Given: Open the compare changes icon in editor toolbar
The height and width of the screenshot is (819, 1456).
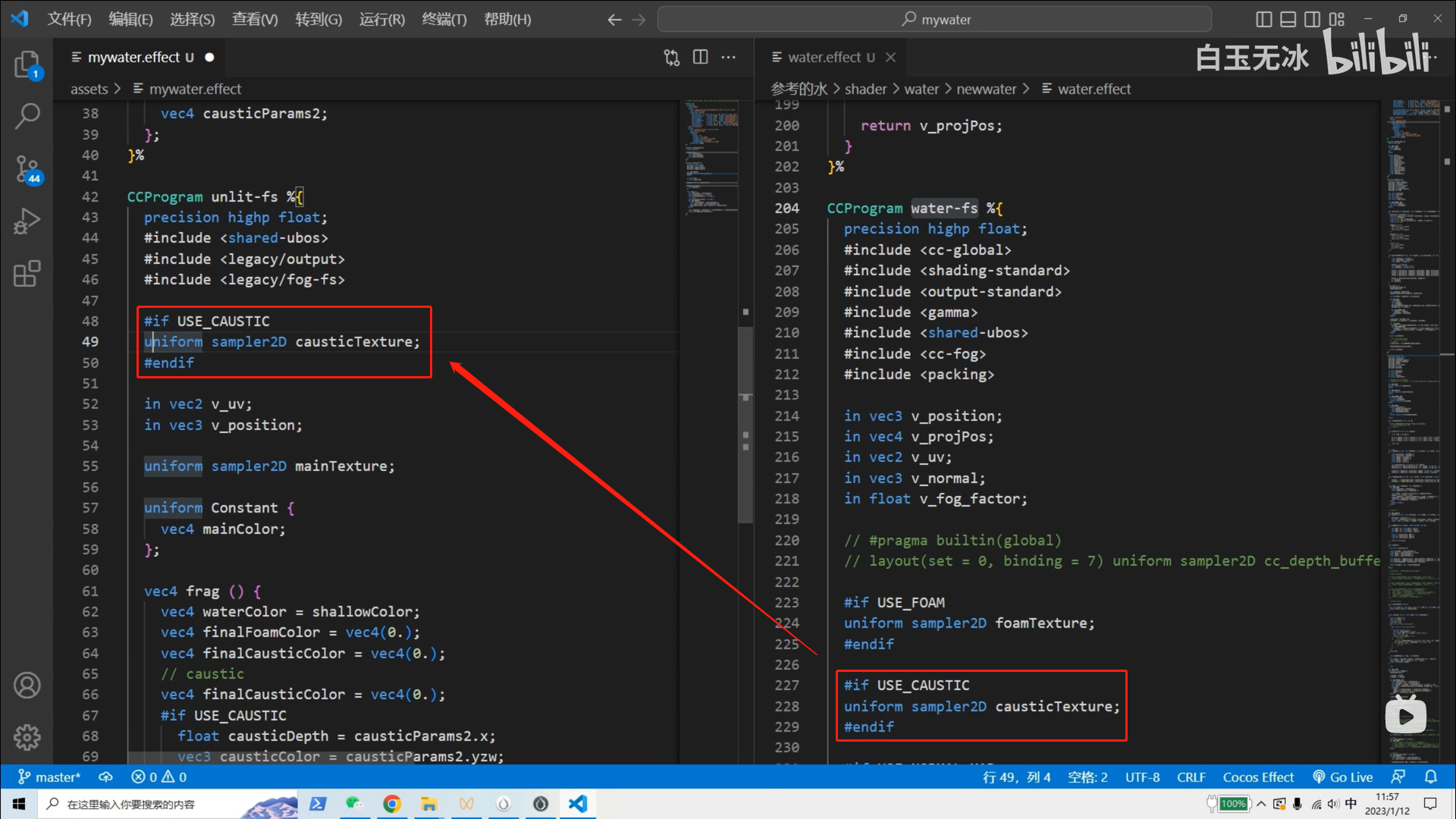Looking at the screenshot, I should (x=671, y=57).
